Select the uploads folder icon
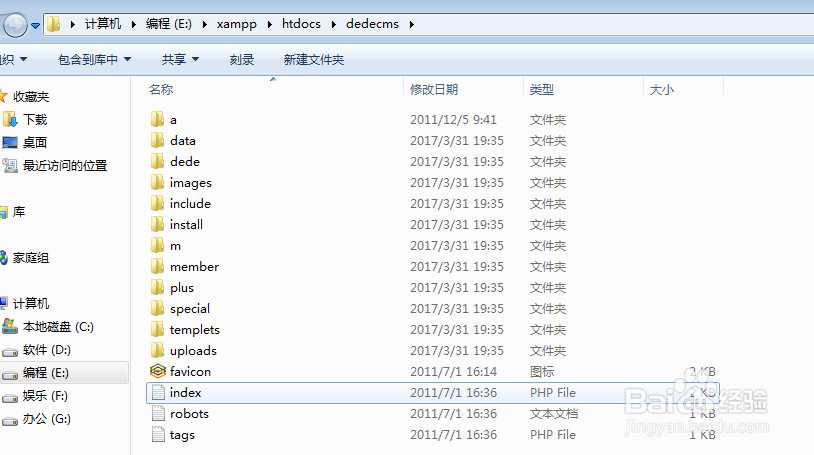 pyautogui.click(x=157, y=350)
